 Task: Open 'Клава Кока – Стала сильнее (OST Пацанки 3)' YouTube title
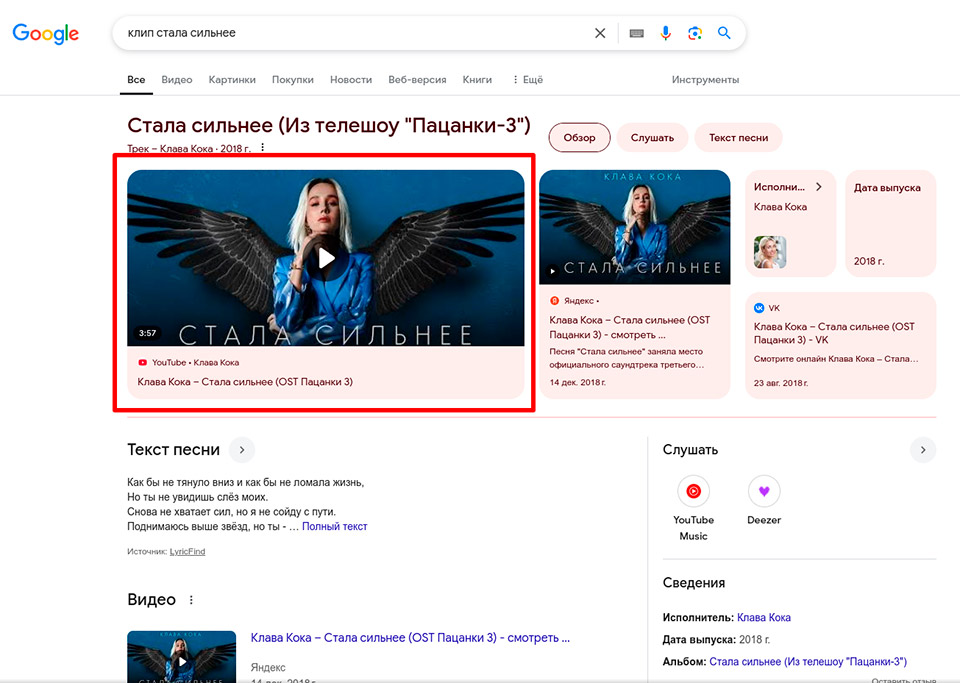(245, 382)
